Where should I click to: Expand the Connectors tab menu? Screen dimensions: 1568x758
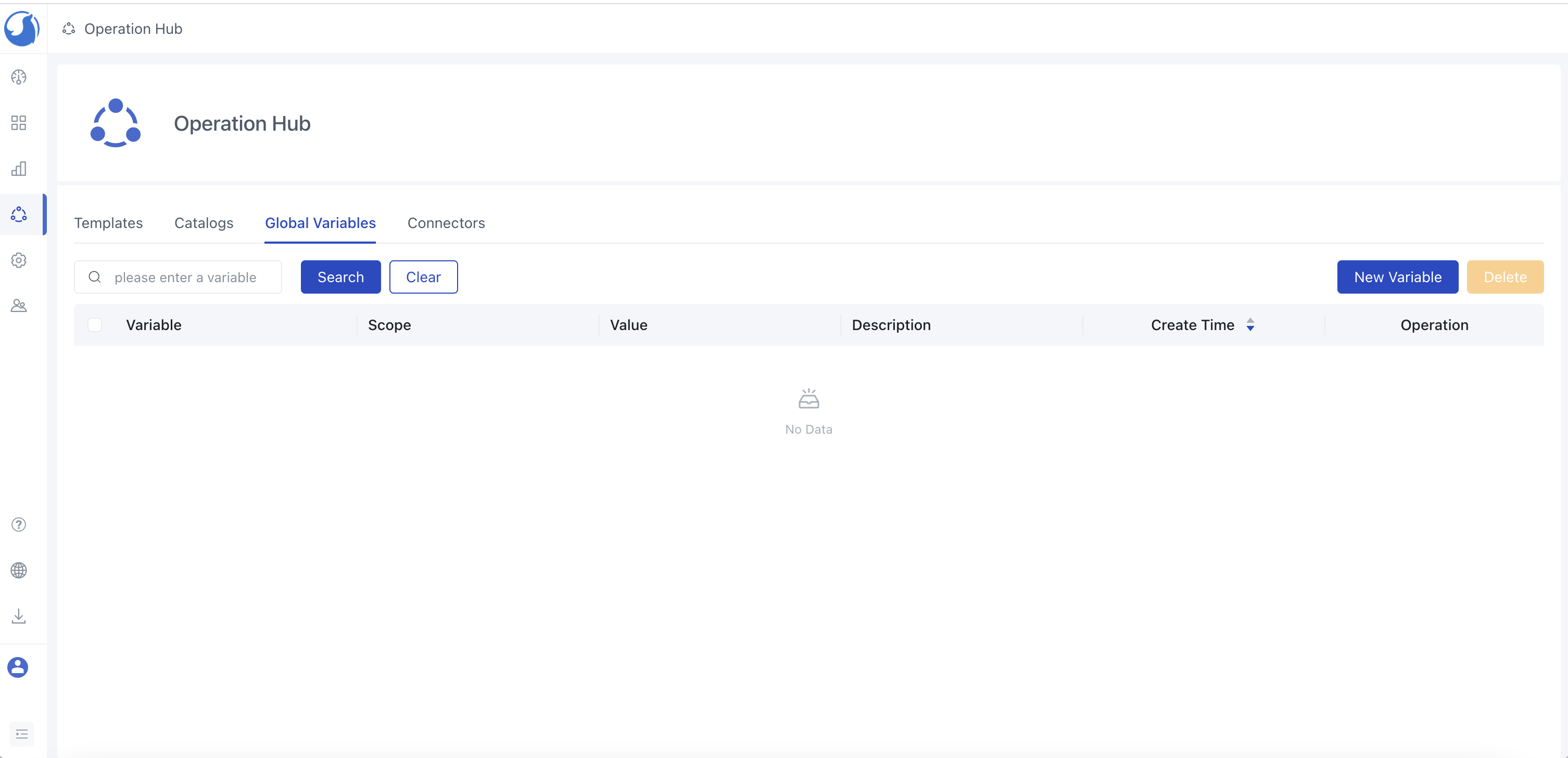point(446,222)
